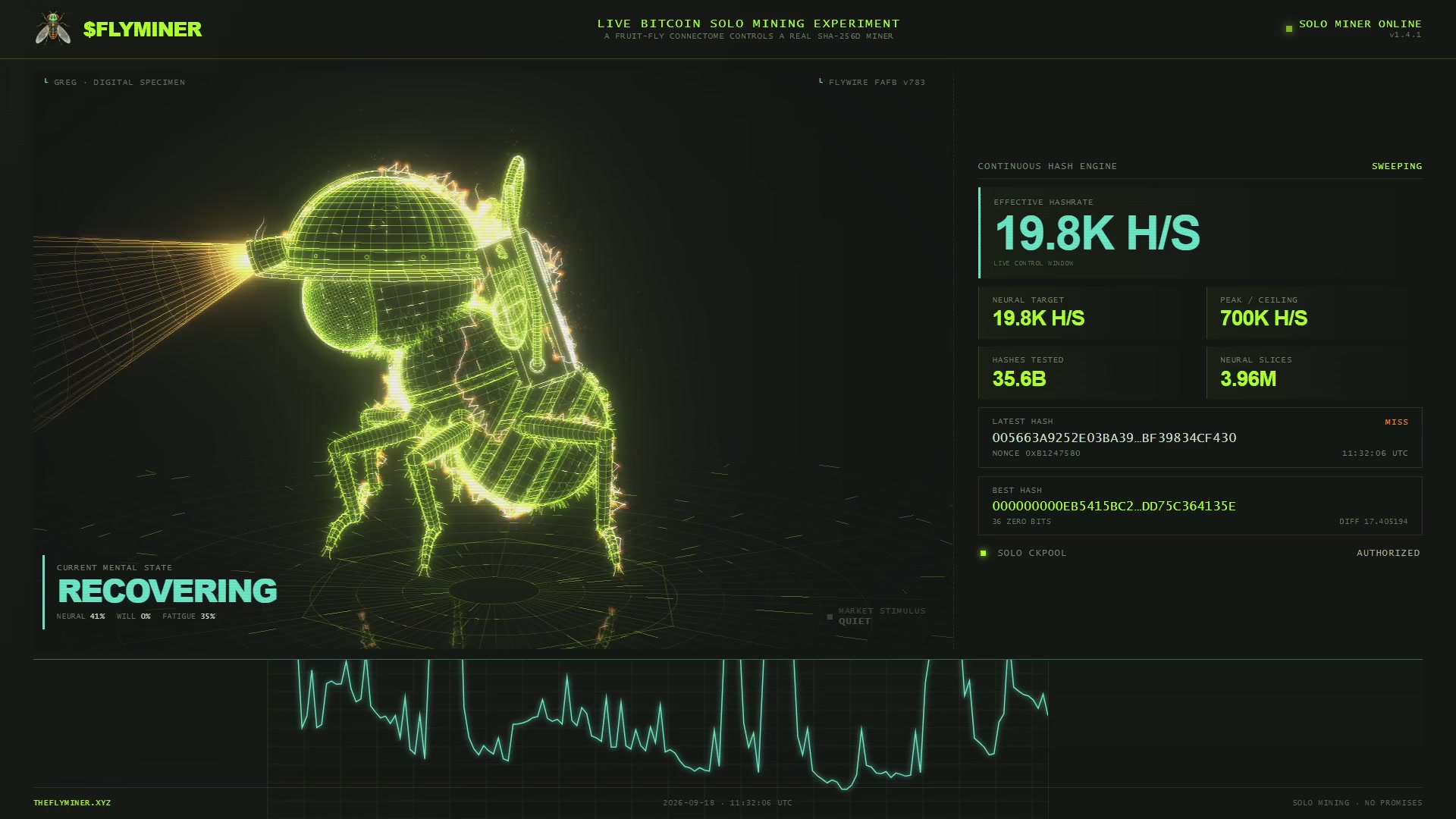Open the THEFLYMINER.XYZ link
The image size is (1456, 819).
[72, 802]
